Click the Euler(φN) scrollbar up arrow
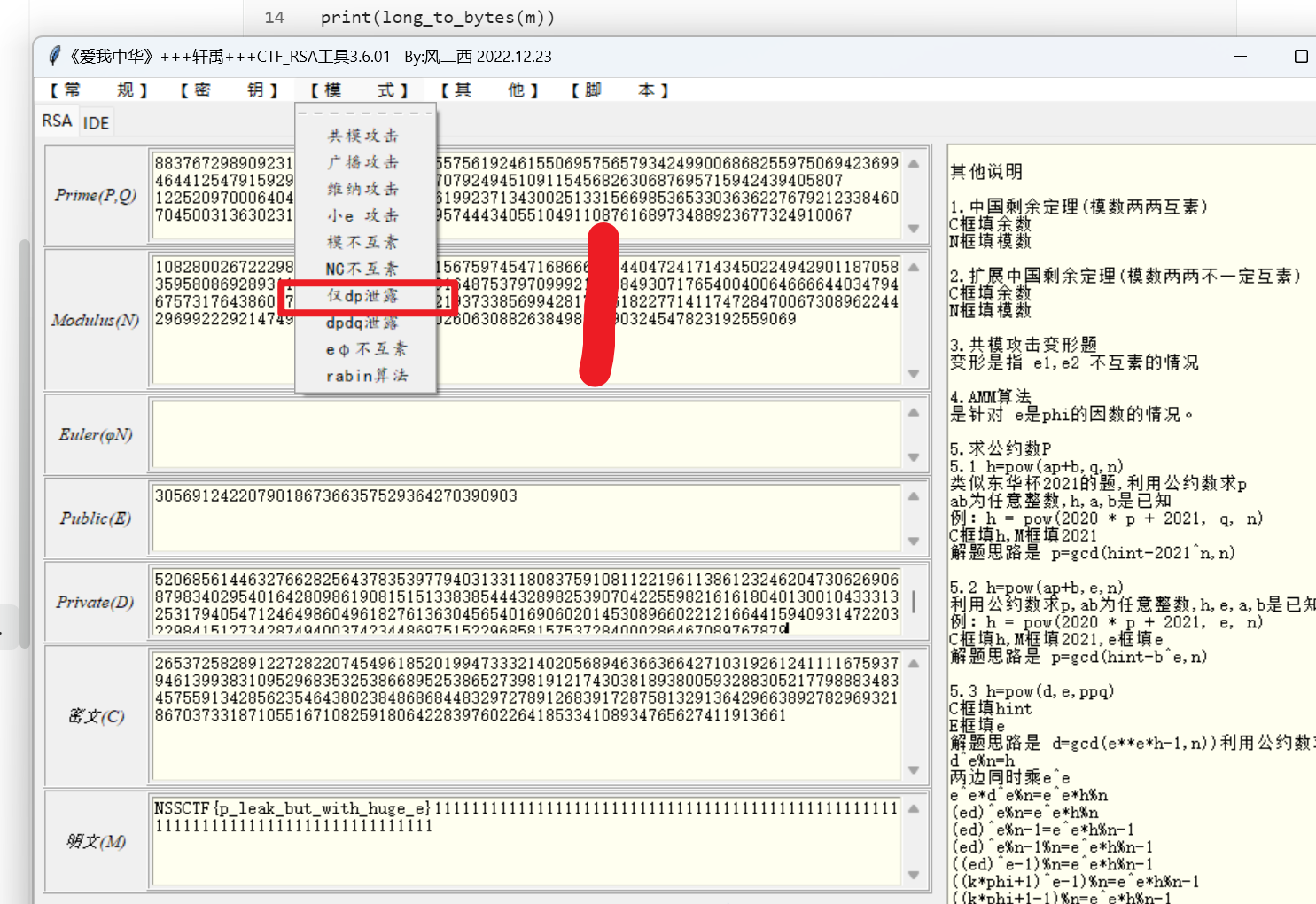Image resolution: width=1316 pixels, height=904 pixels. (x=915, y=411)
